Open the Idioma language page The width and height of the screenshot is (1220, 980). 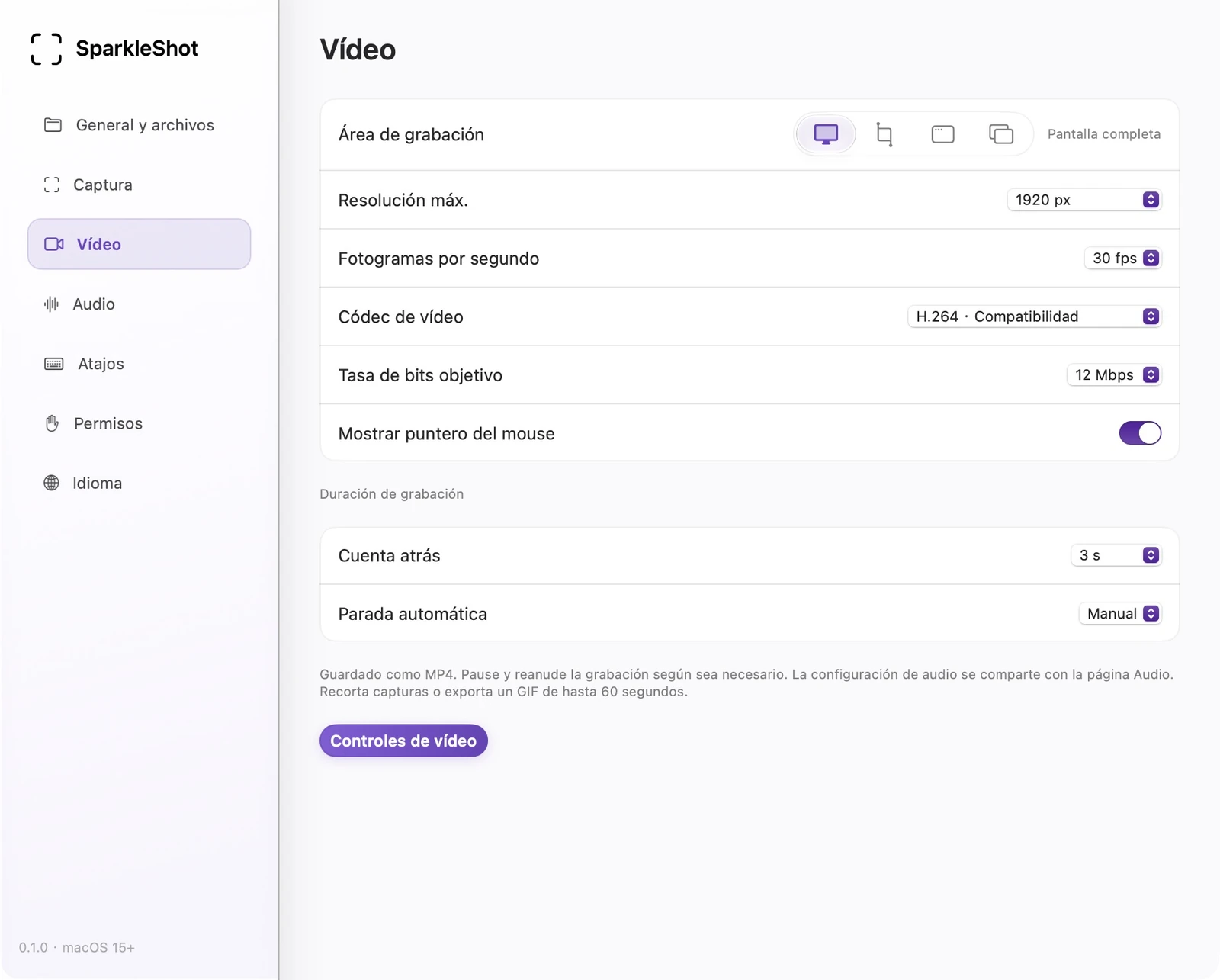(x=139, y=483)
